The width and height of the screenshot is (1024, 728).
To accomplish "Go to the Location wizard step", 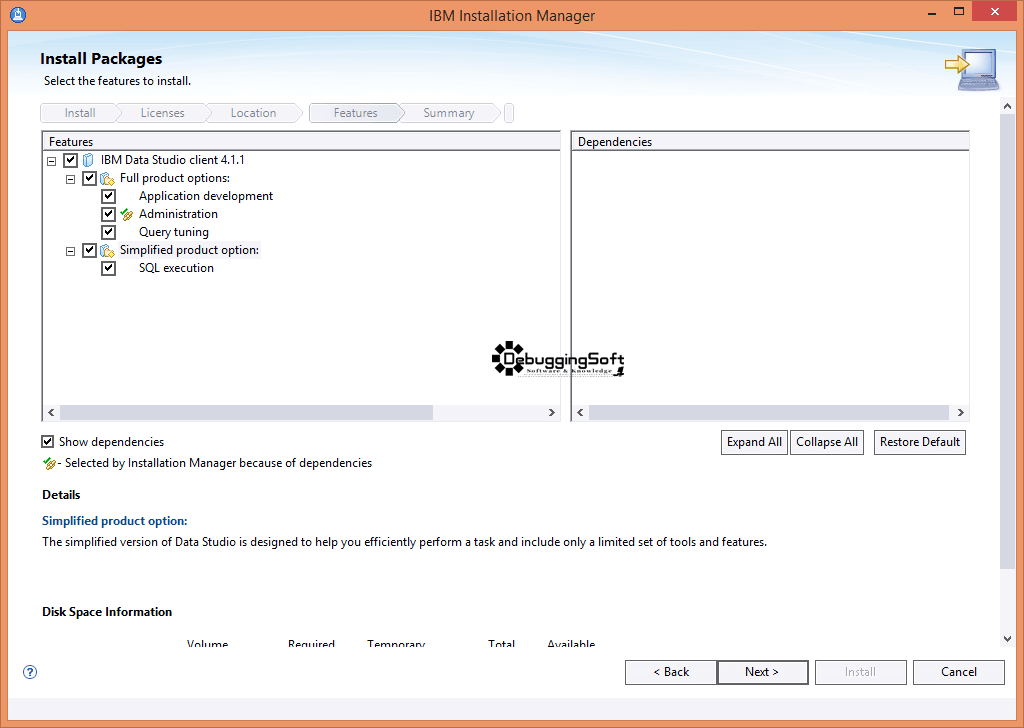I will [253, 113].
